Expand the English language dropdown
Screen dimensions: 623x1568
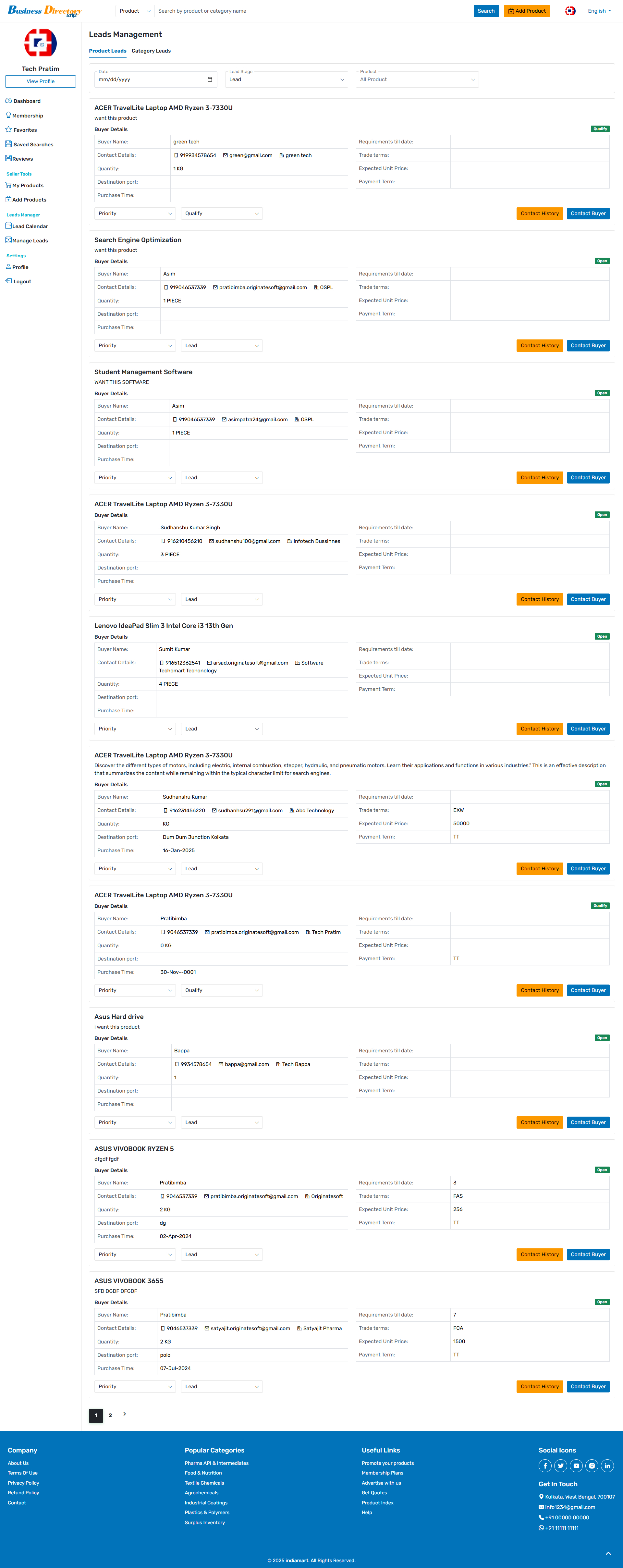(599, 11)
